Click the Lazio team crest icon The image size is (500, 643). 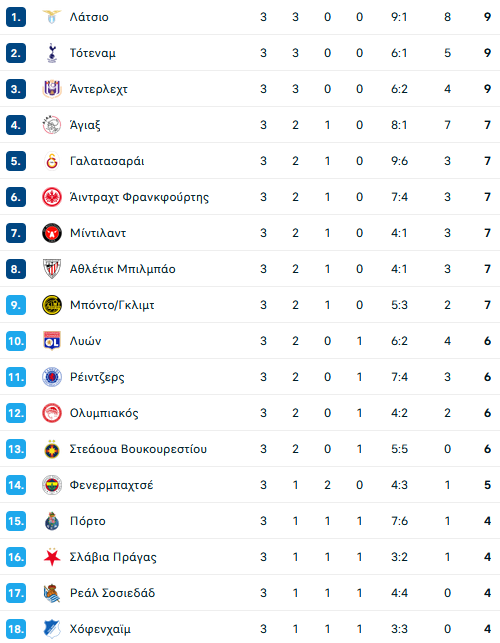pos(52,17)
